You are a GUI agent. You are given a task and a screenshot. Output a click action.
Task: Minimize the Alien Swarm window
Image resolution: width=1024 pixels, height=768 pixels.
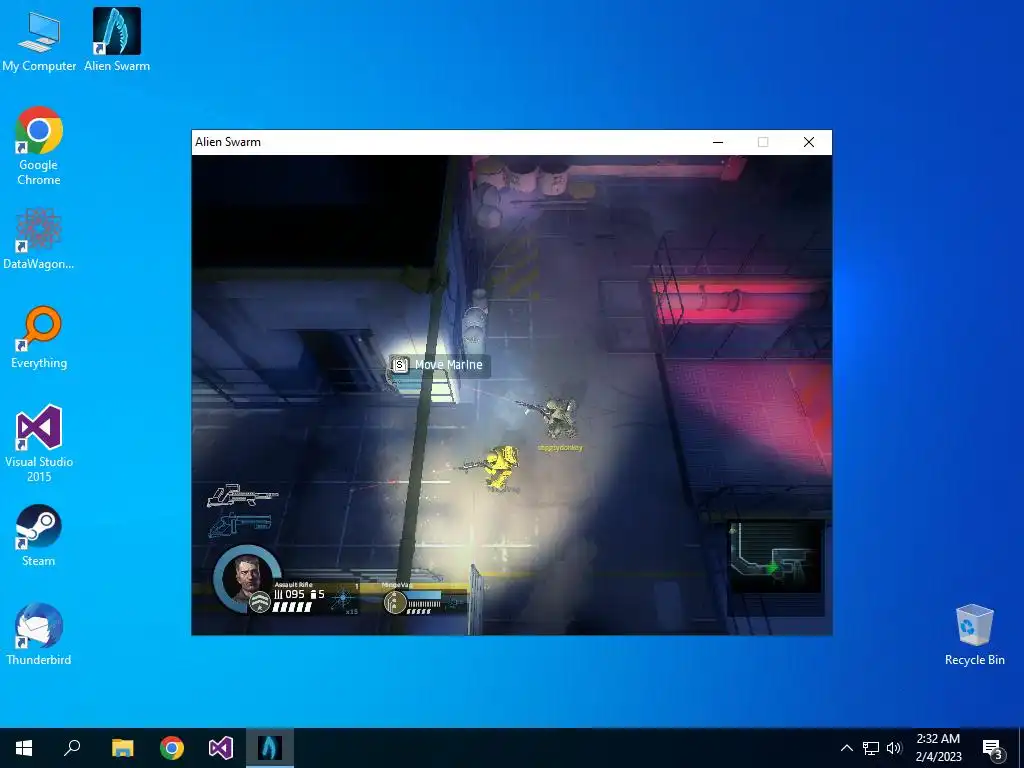pyautogui.click(x=718, y=142)
